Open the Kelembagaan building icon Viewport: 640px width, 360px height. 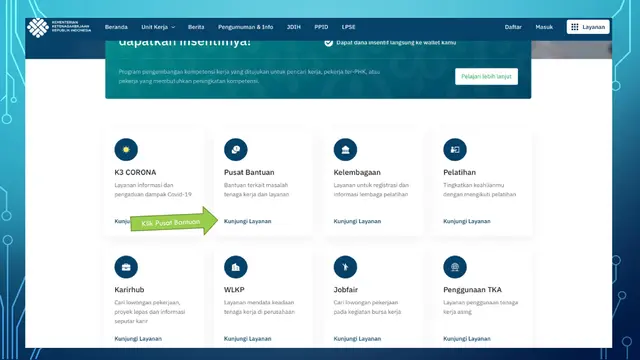pos(345,149)
